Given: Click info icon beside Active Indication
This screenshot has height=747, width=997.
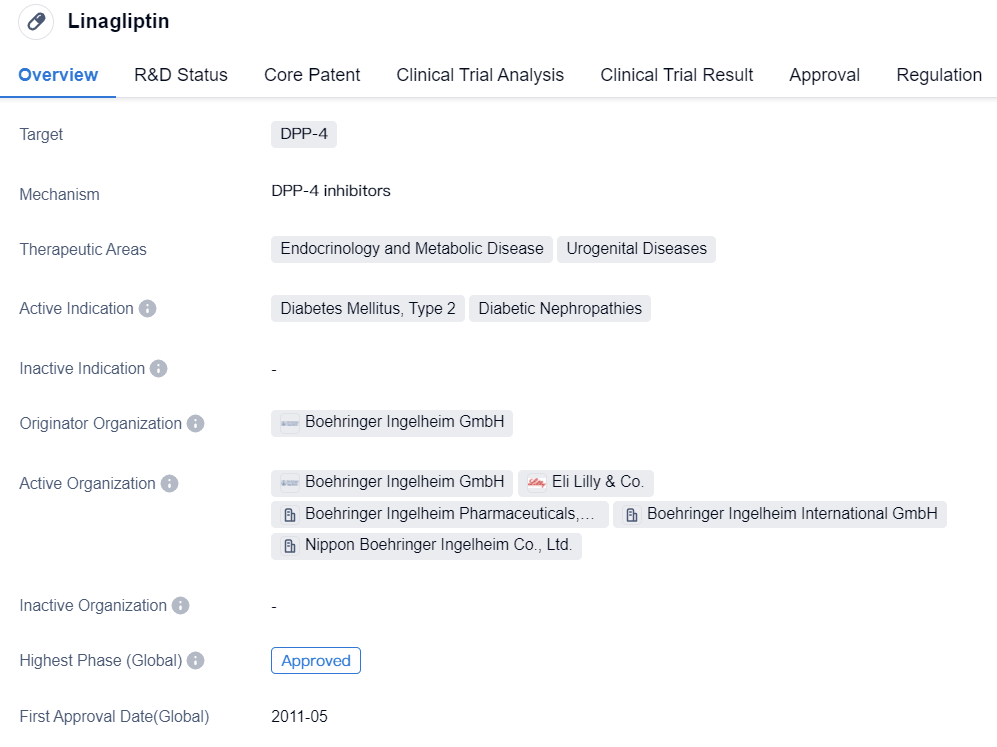Looking at the screenshot, I should pos(148,308).
